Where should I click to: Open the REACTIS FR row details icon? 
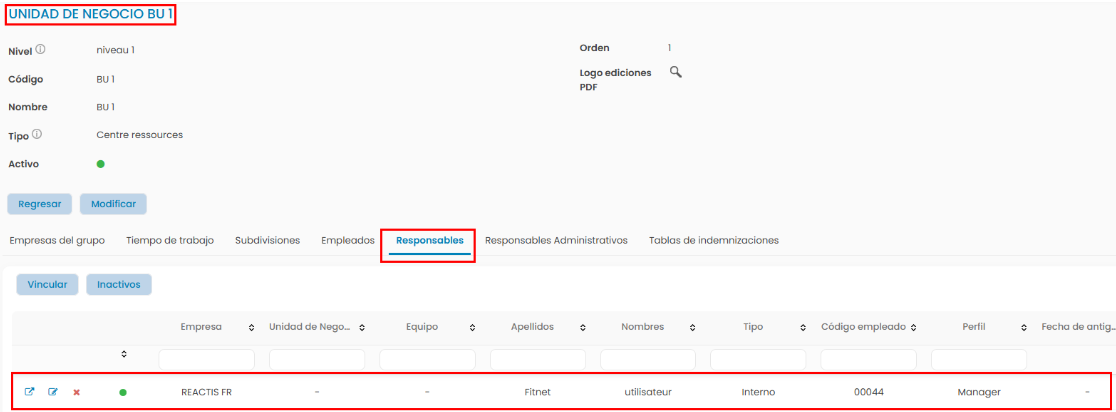[x=29, y=392]
